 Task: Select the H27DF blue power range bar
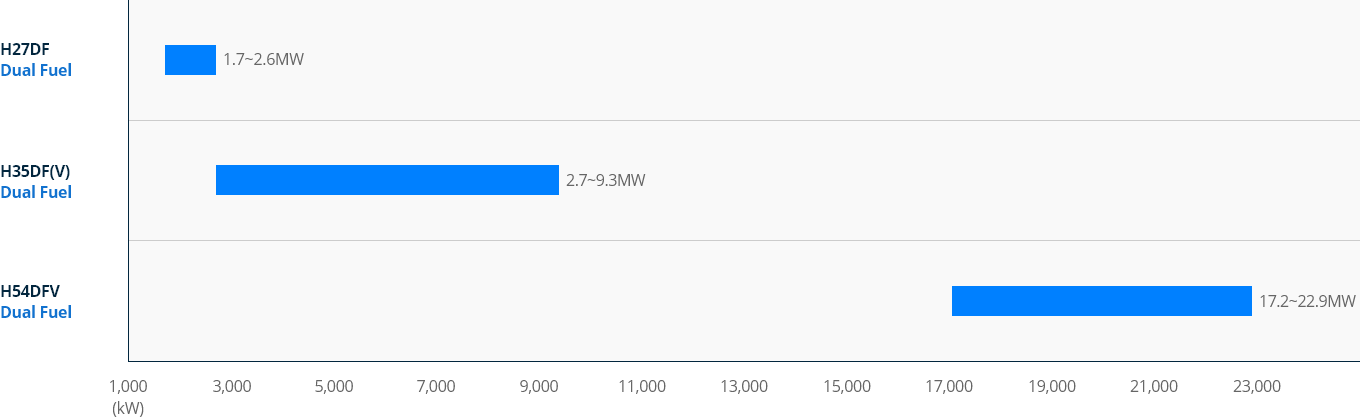(x=190, y=60)
